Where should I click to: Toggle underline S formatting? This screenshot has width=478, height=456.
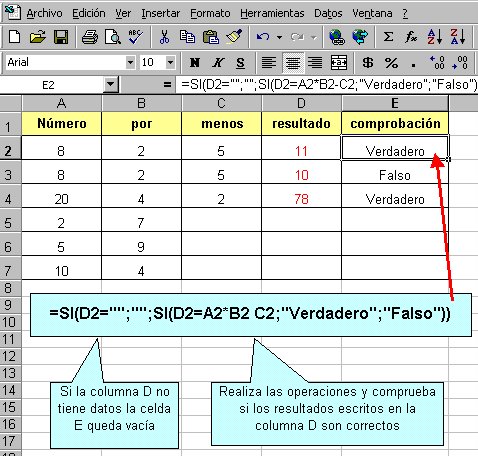[240, 62]
